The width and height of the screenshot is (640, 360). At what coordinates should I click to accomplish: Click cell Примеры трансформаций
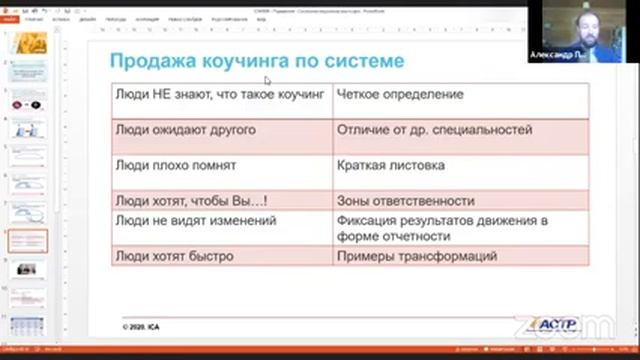[461, 256]
